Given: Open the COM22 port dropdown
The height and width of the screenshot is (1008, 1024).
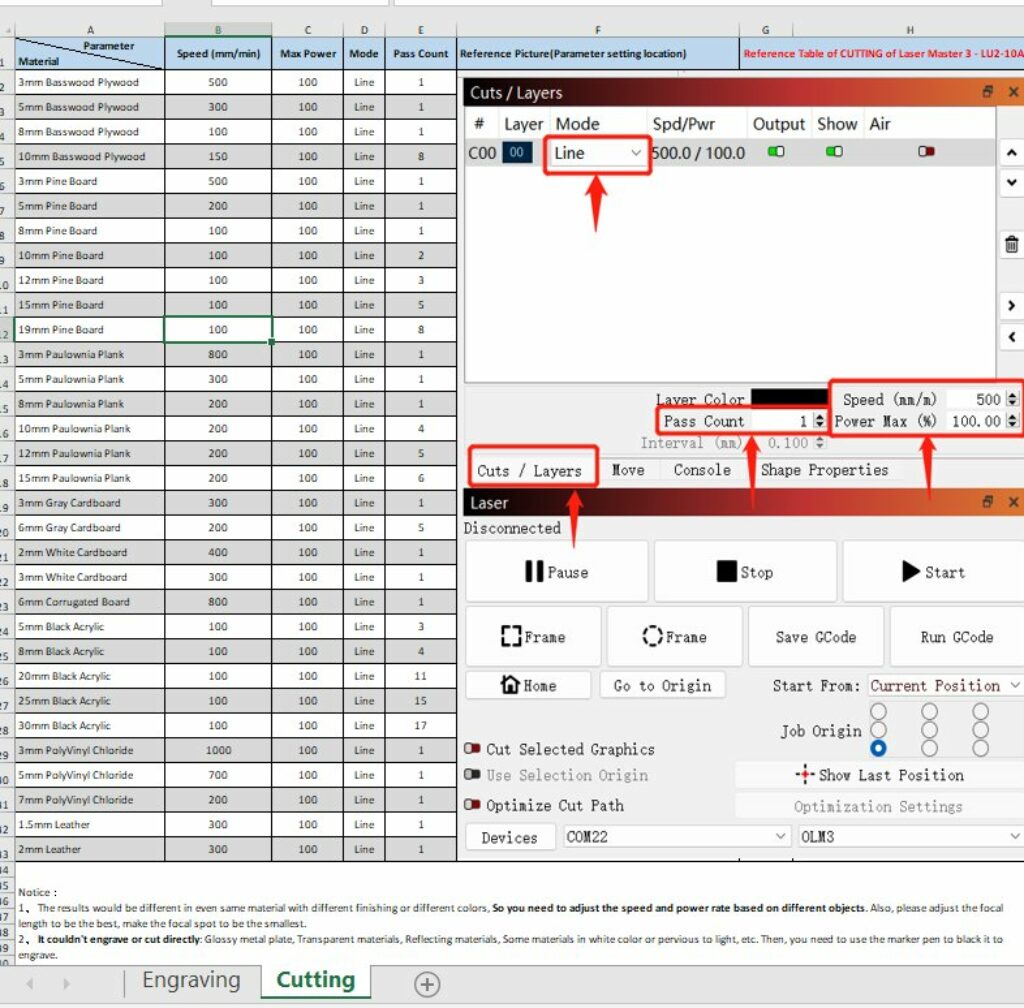Looking at the screenshot, I should [x=676, y=837].
